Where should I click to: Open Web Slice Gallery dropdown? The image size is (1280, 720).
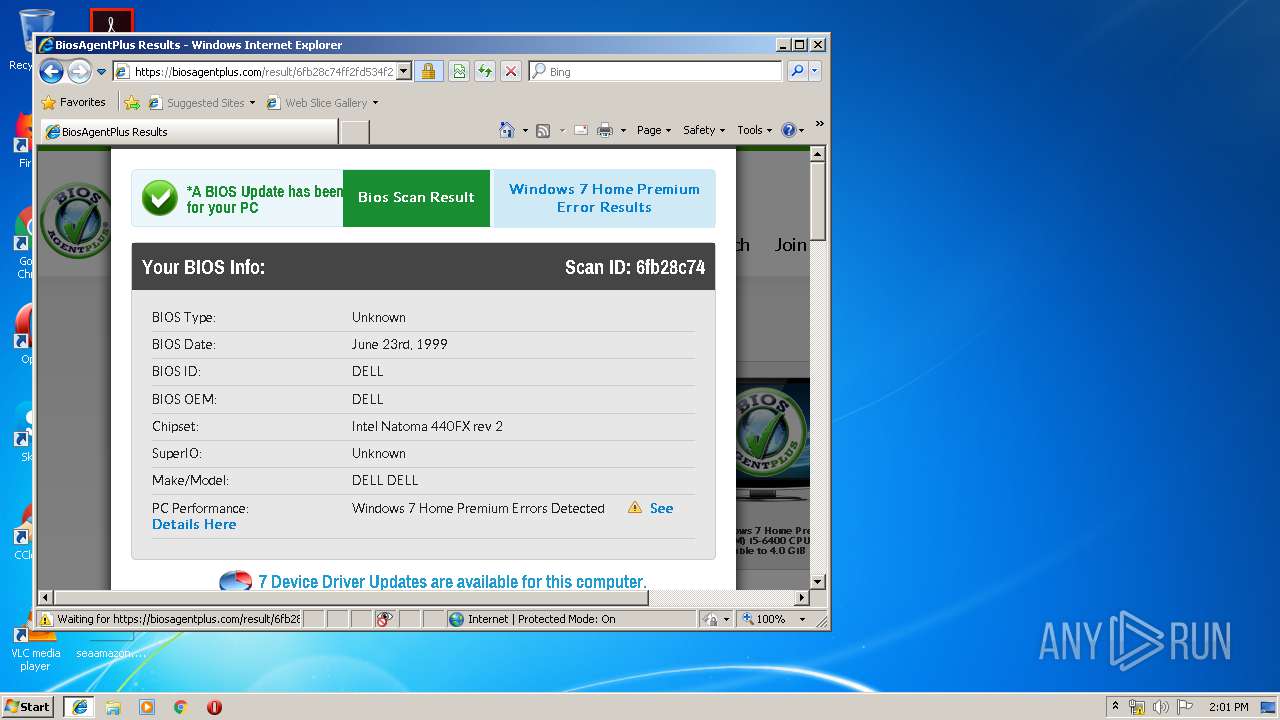(322, 102)
